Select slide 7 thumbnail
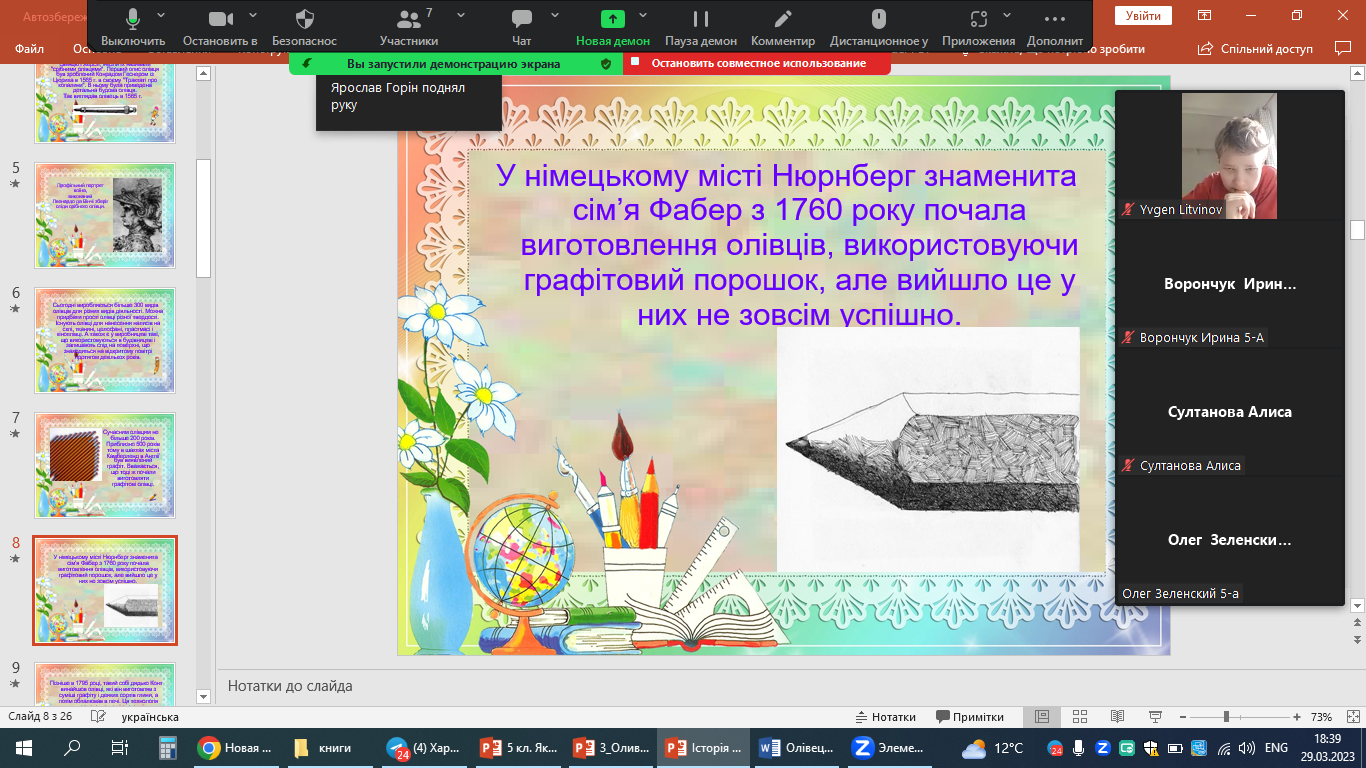Viewport: 1366px width, 768px height. (x=105, y=465)
